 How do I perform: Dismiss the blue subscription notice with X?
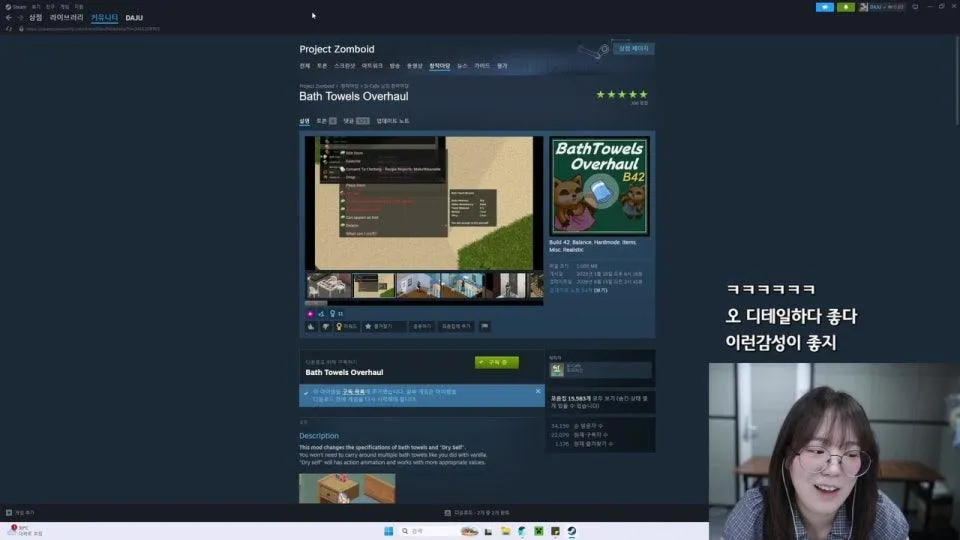pos(538,391)
